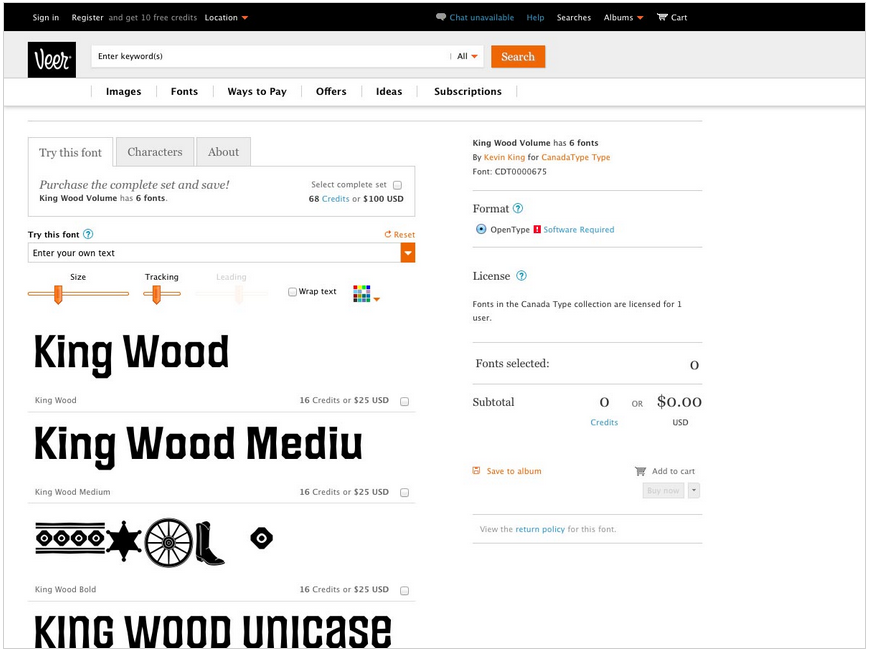
Task: Expand the Albums dropdown
Action: [x=623, y=17]
